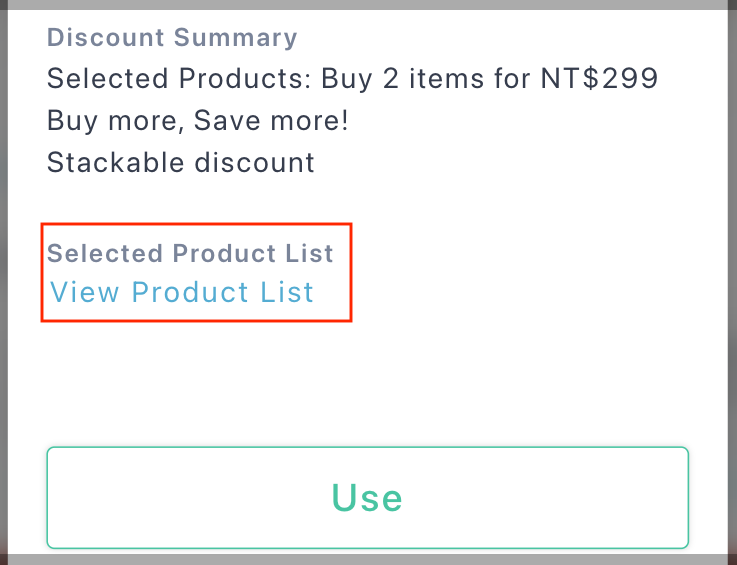Click the Buy more, Save more! line
The width and height of the screenshot is (737, 565).
pos(197,121)
